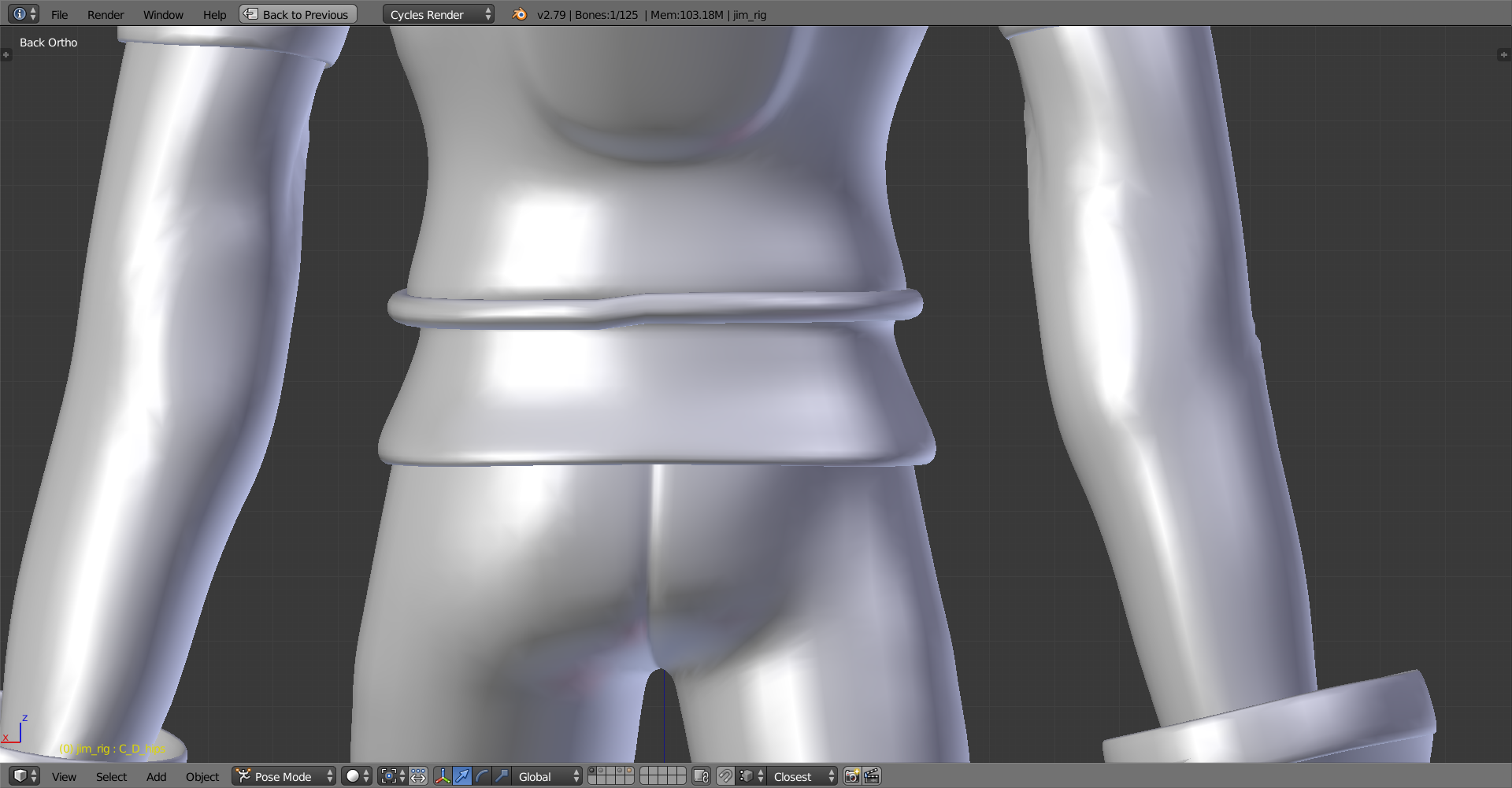Open the viewport shading dropdown
This screenshot has width=1512, height=788.
(x=356, y=776)
